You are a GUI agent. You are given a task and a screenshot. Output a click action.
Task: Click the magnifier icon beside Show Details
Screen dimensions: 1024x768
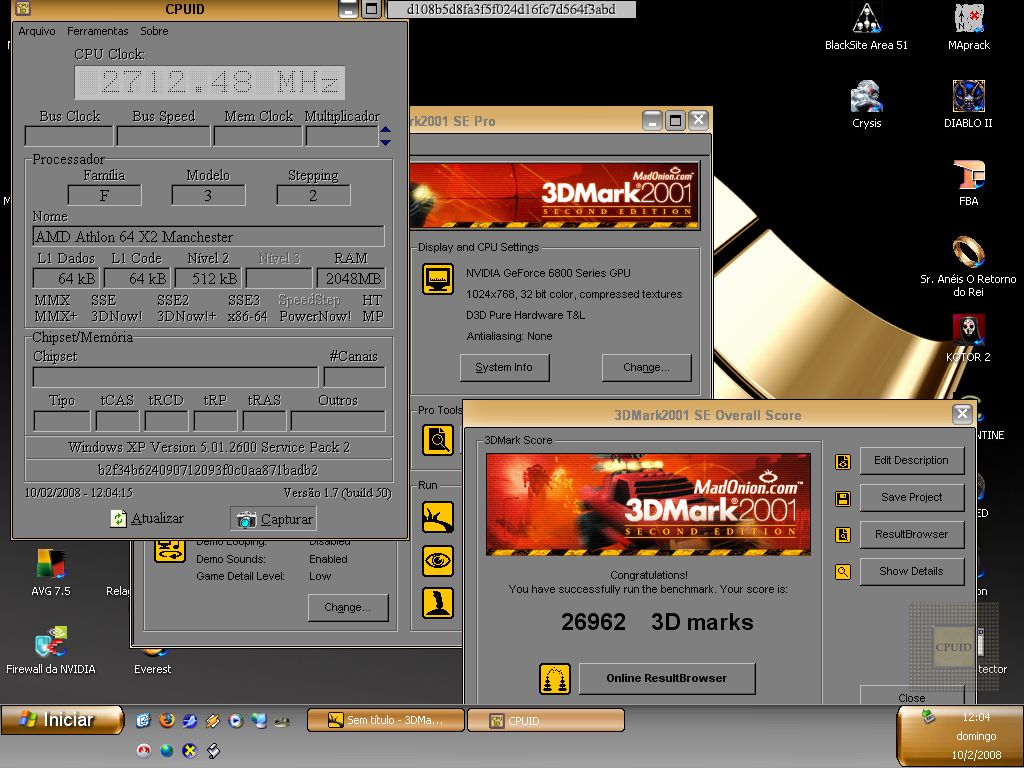[843, 572]
